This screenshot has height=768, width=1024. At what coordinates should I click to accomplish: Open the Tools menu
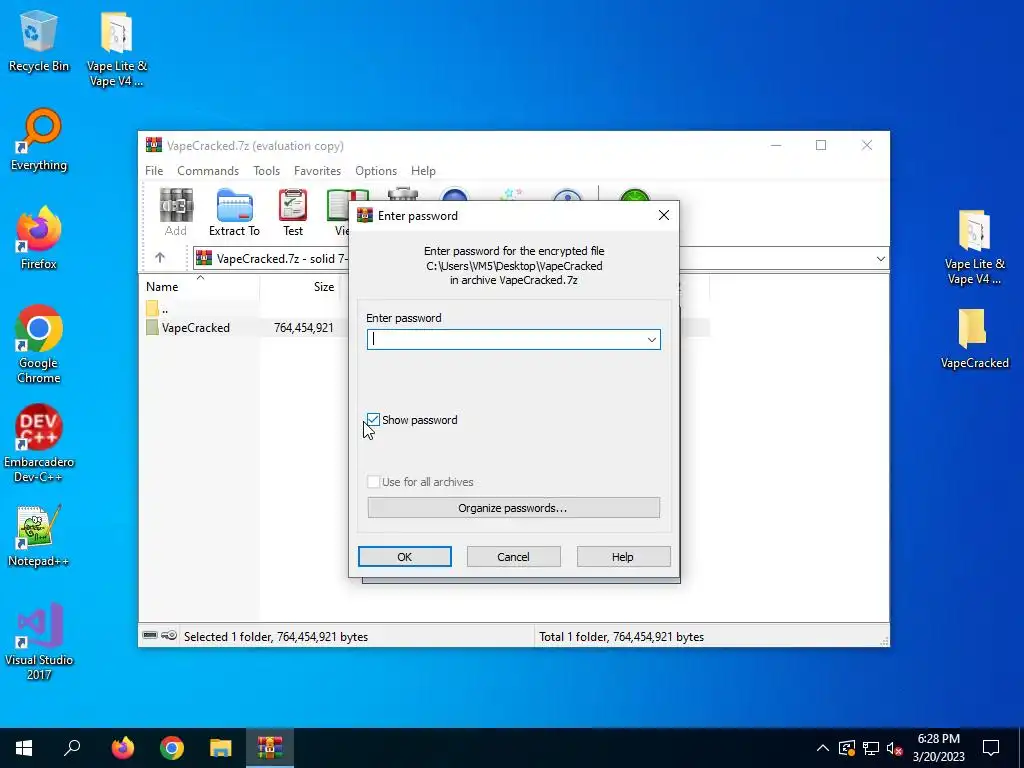pyautogui.click(x=266, y=170)
